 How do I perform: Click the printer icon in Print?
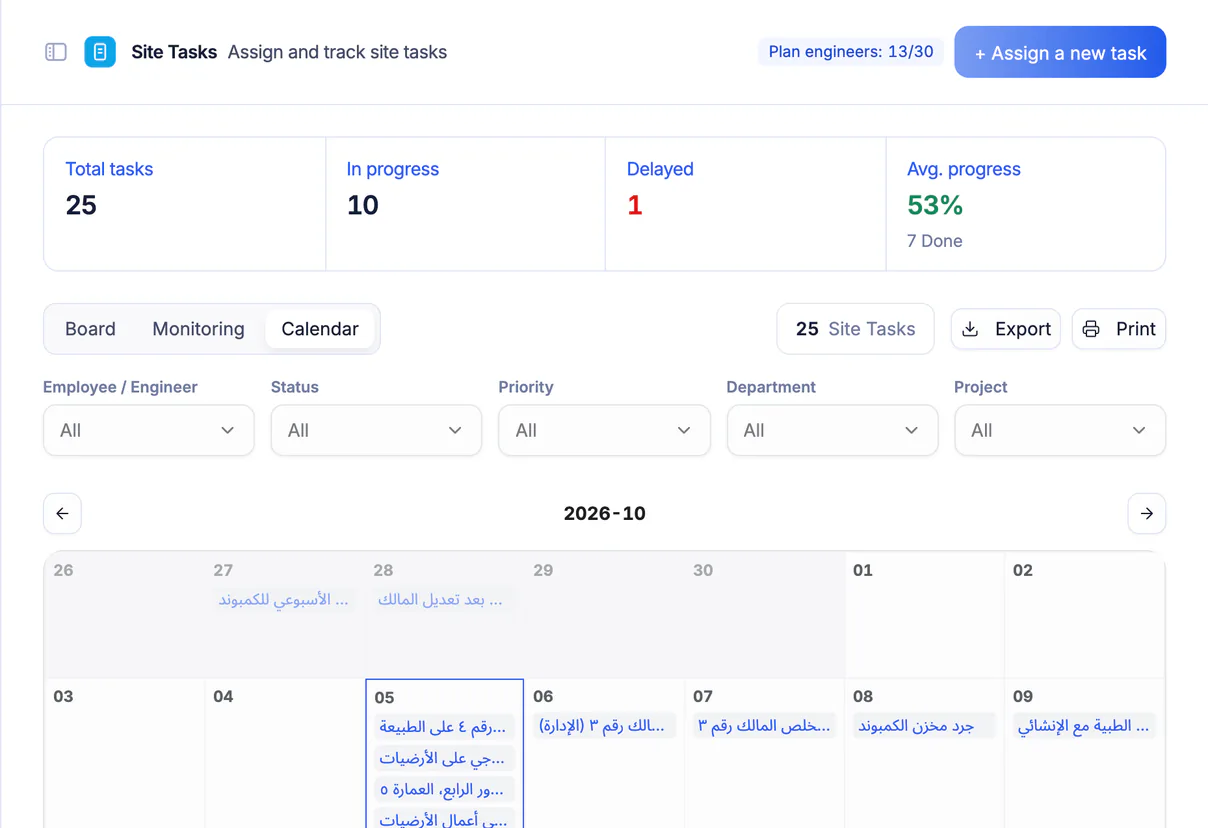tap(1091, 329)
